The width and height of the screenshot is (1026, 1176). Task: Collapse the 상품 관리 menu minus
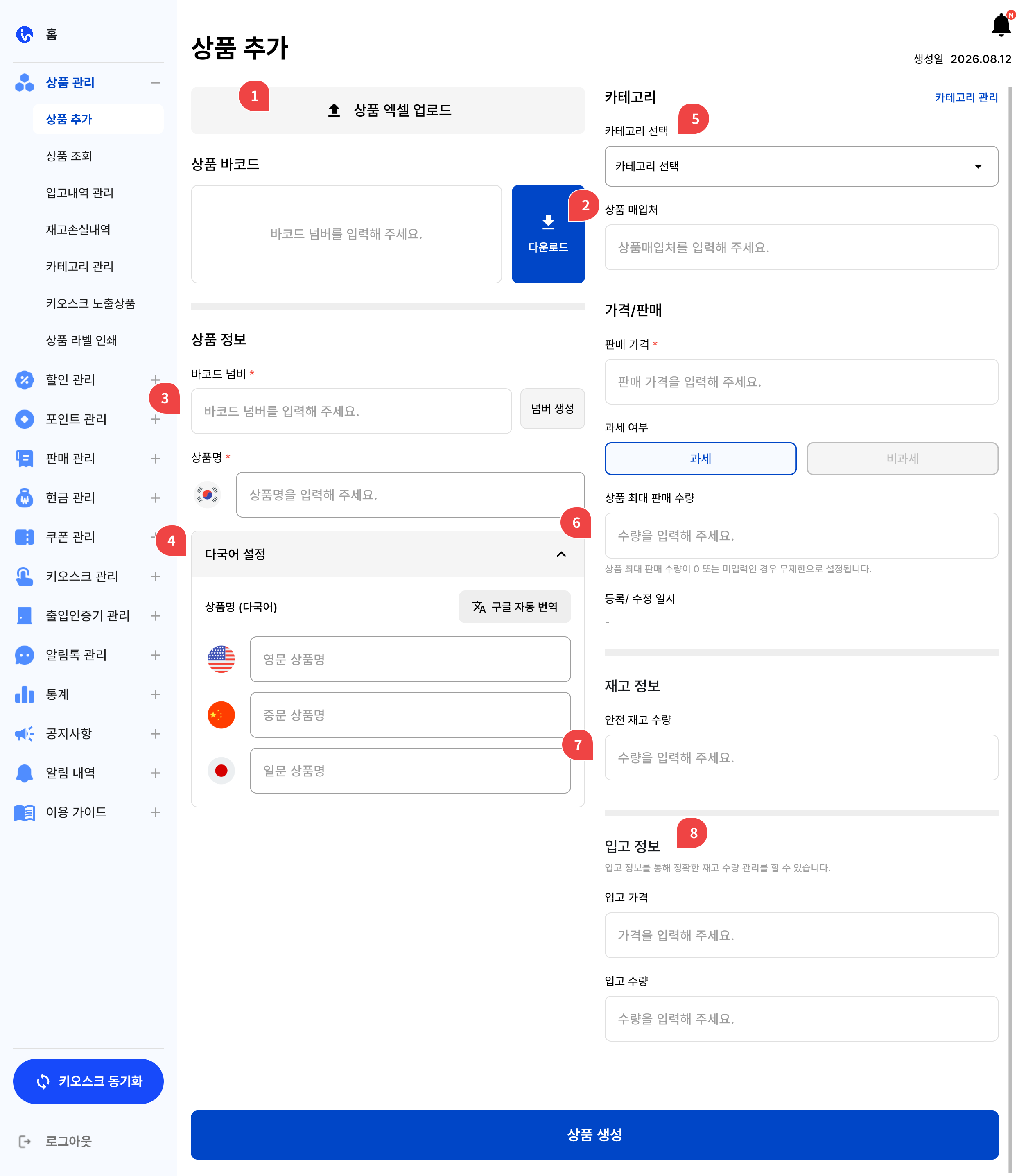(x=155, y=82)
